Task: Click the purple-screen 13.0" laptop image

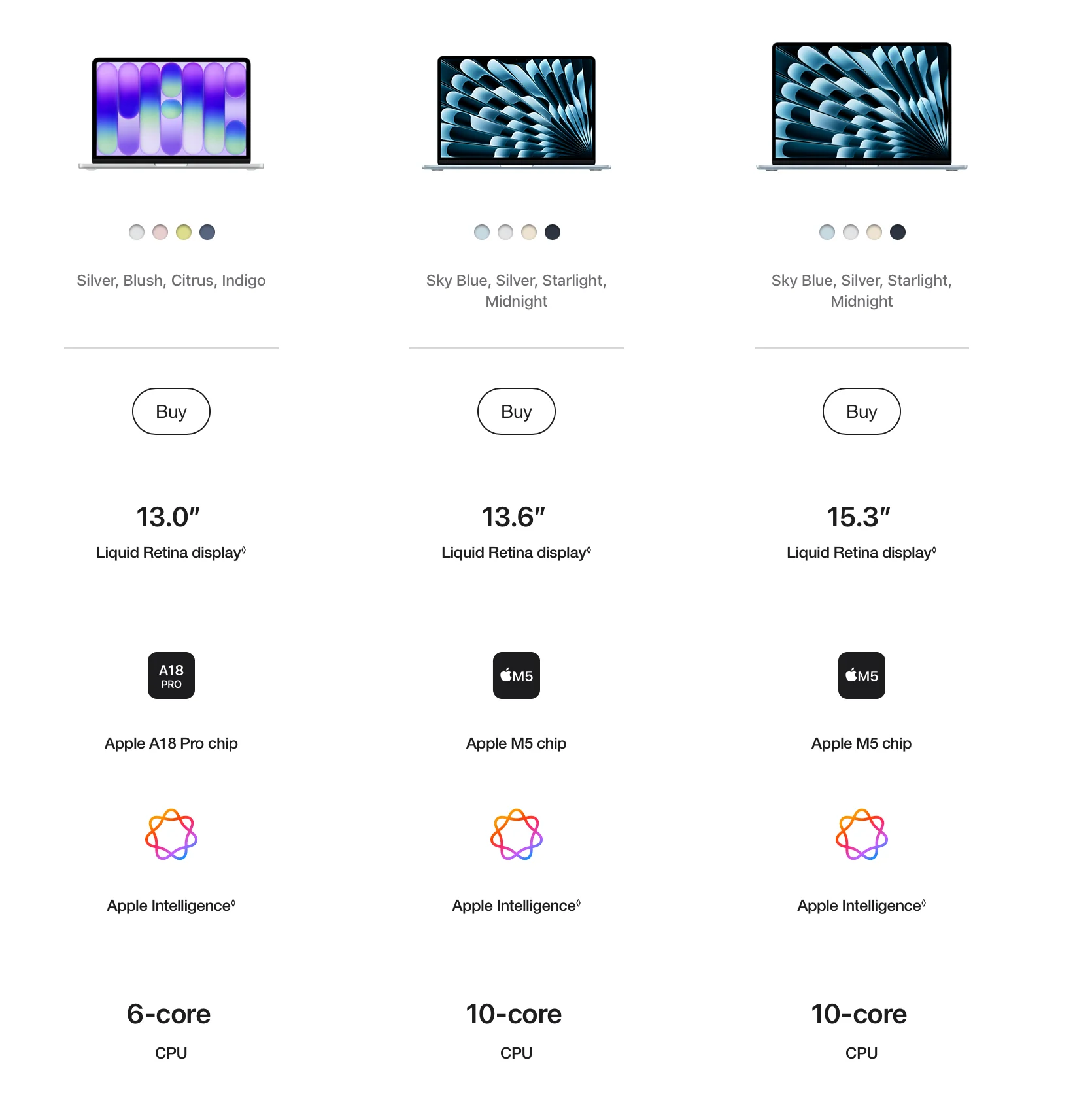Action: point(171,114)
